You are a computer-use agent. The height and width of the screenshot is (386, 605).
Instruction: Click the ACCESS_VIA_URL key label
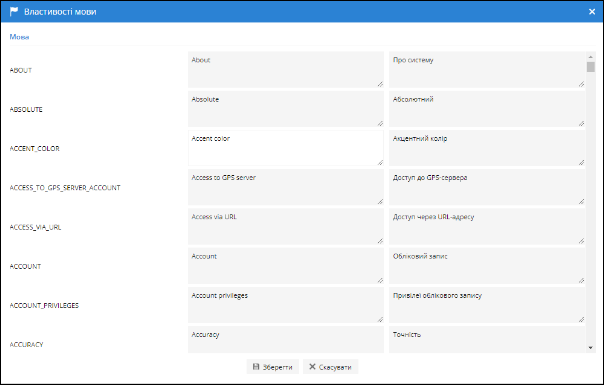(35, 227)
